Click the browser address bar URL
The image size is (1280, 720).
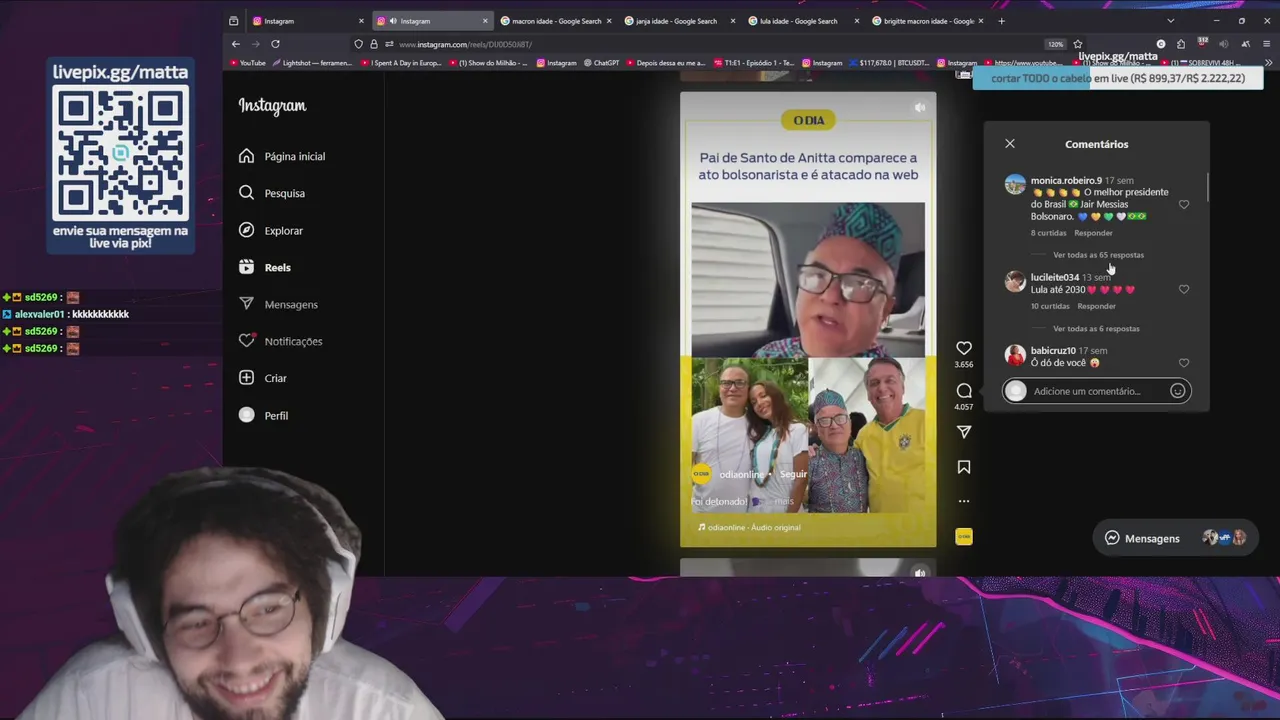pyautogui.click(x=465, y=44)
